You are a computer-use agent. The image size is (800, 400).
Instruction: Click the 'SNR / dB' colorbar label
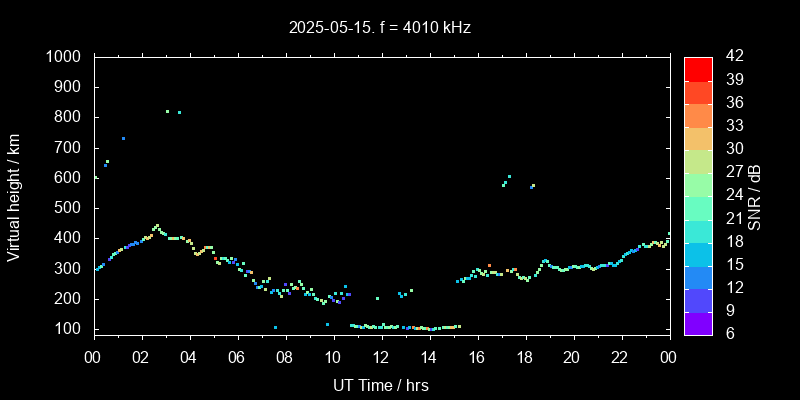pos(755,196)
